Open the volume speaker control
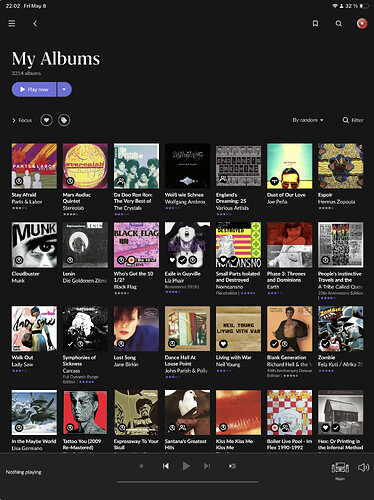 363,467
